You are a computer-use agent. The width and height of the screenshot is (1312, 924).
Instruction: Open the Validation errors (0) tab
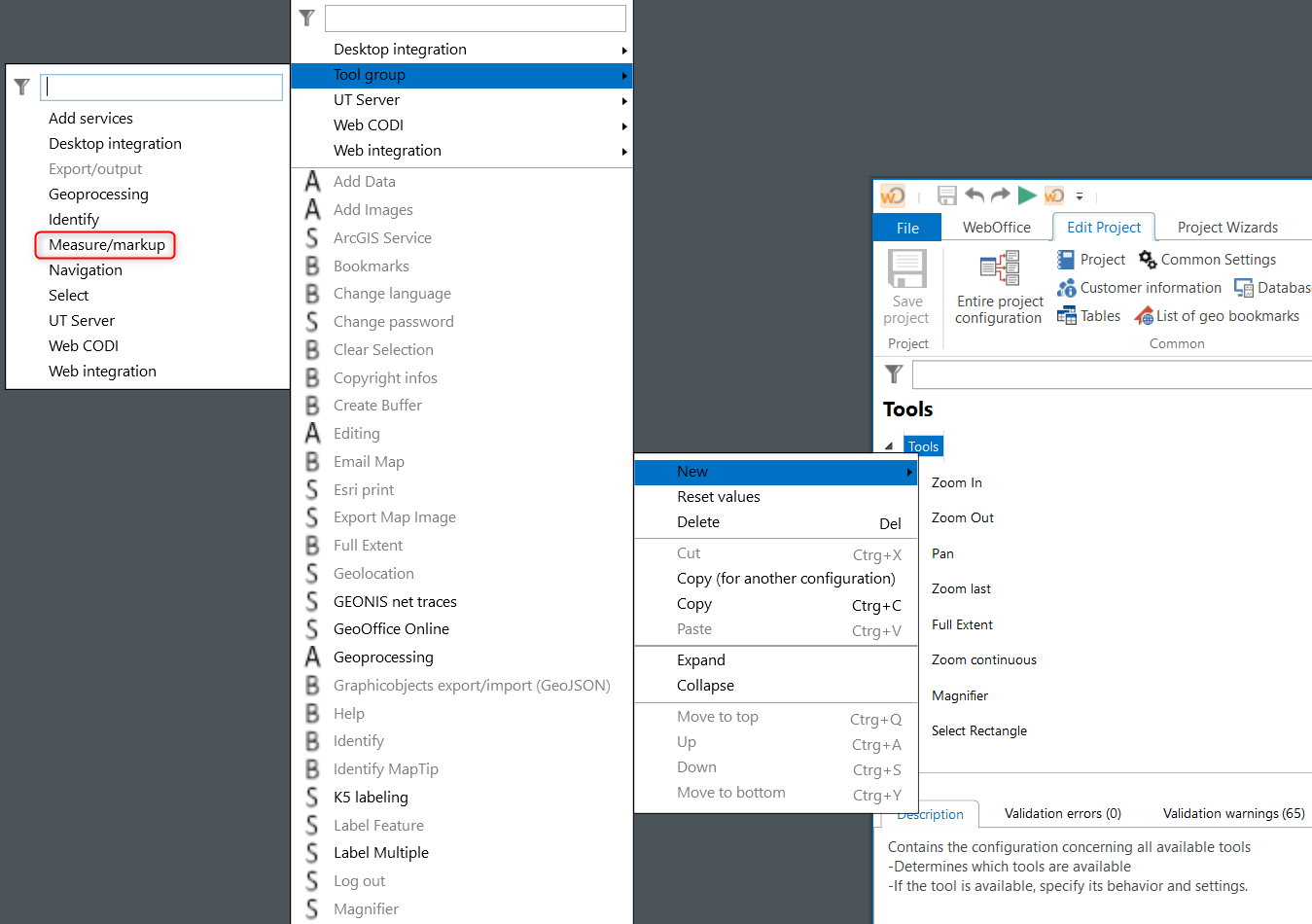click(1063, 813)
